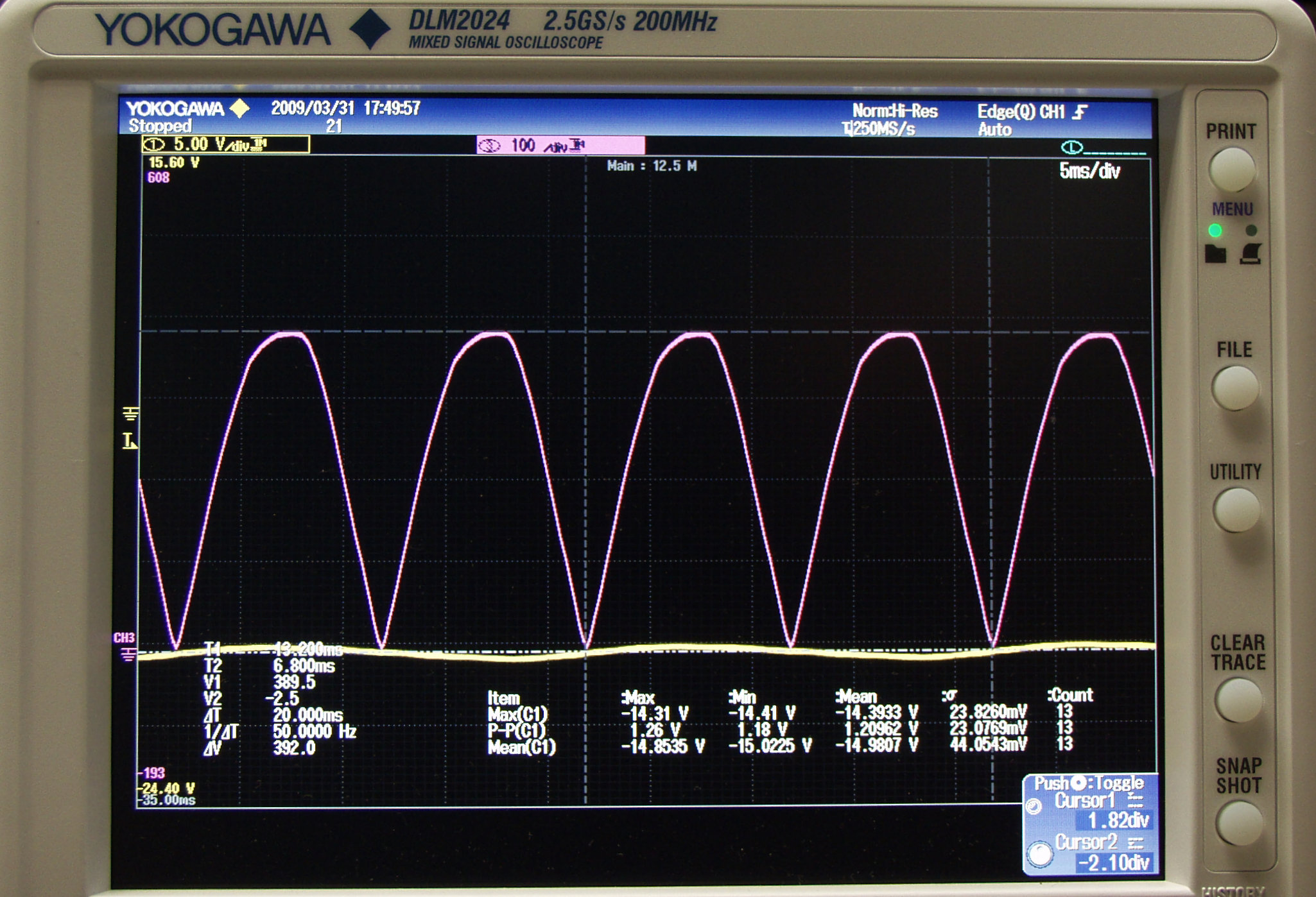1316x897 pixels.
Task: Click the folder icon under MENU
Action: pyautogui.click(x=1215, y=254)
